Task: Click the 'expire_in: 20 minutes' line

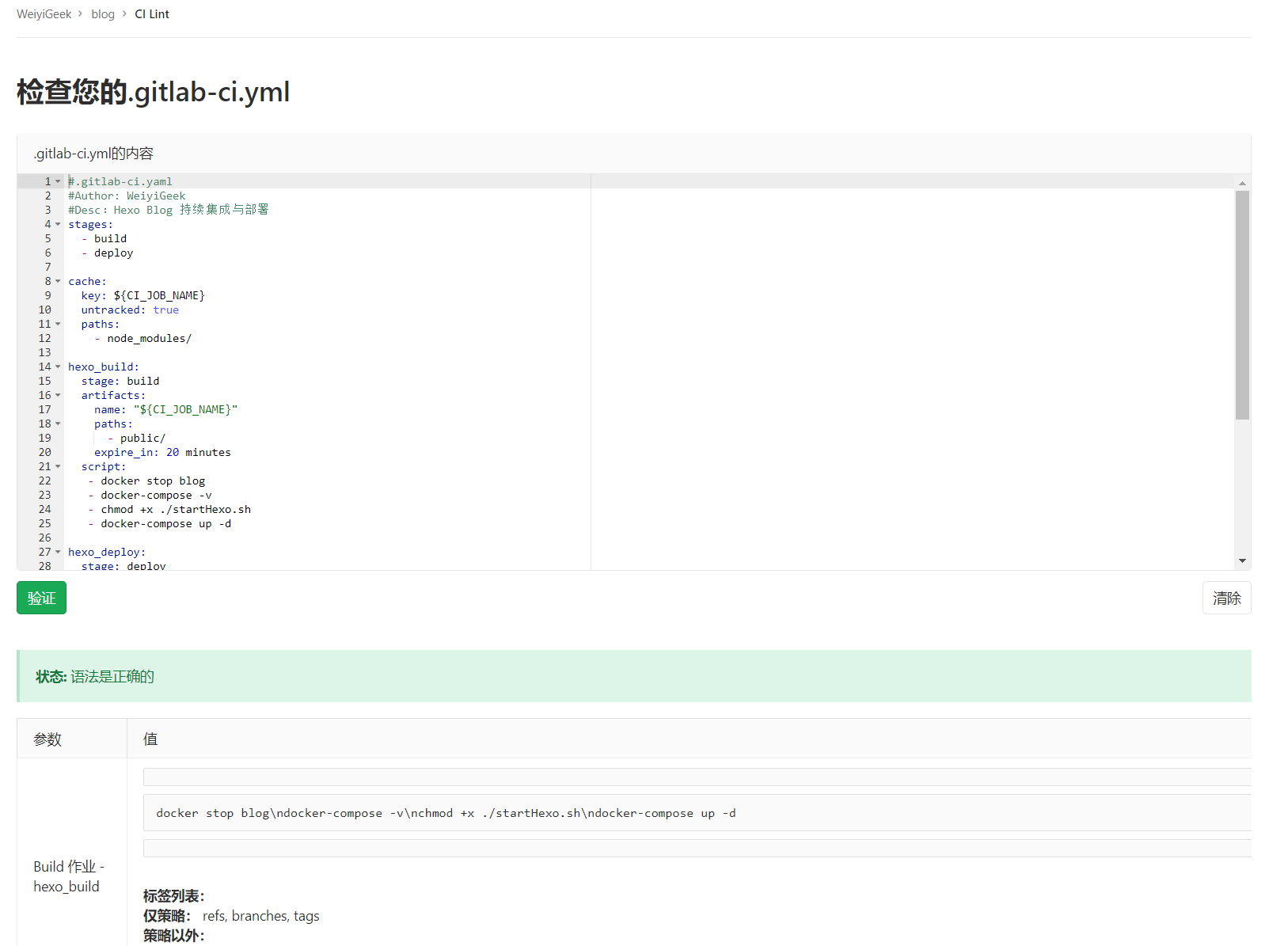Action: (x=162, y=452)
